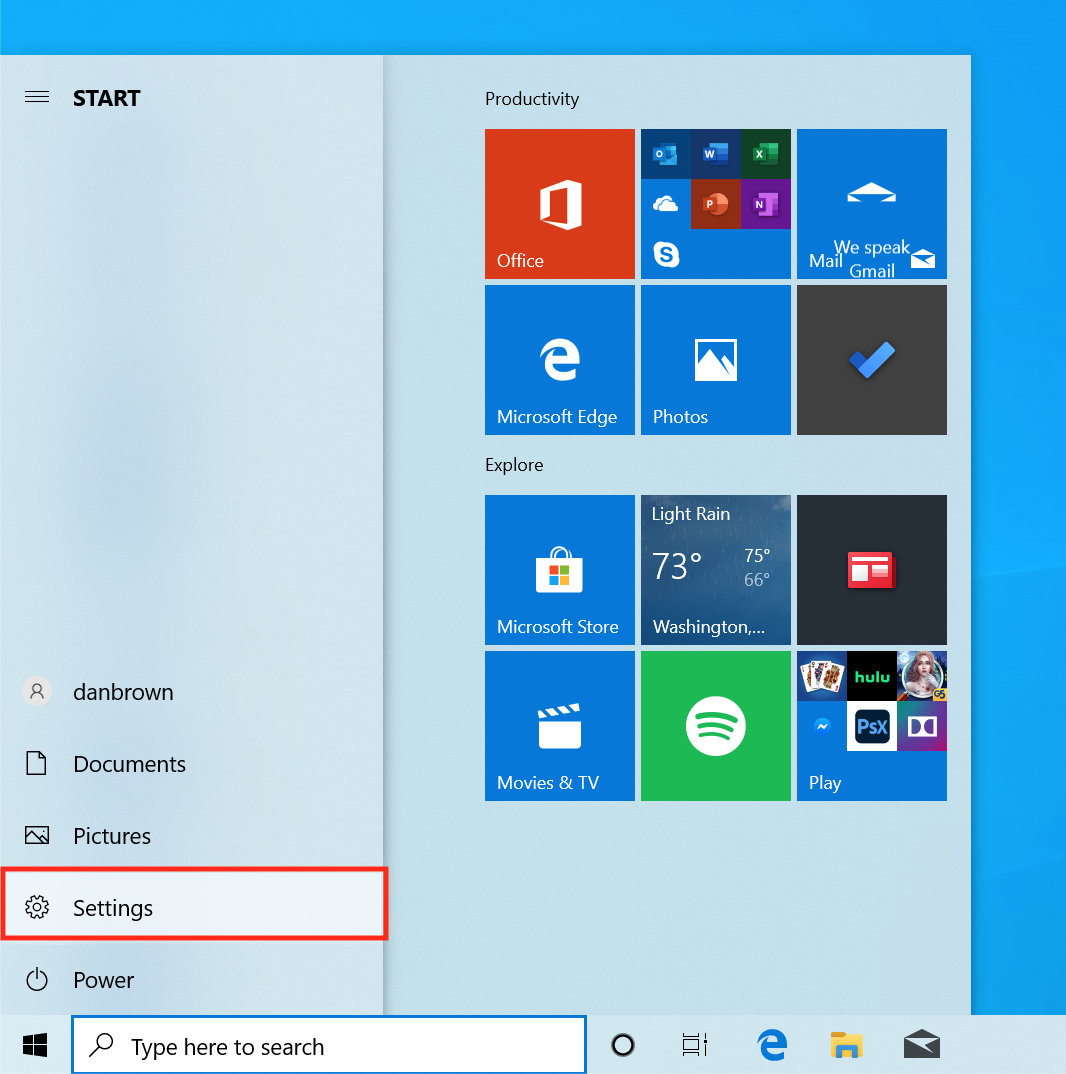Open the Mail tile

pos(871,204)
